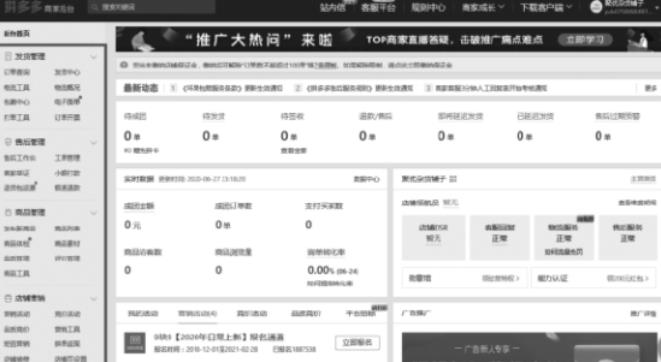Open 更多 in the 最新动态 bar
This screenshot has width=661, height=362.
click(x=650, y=88)
